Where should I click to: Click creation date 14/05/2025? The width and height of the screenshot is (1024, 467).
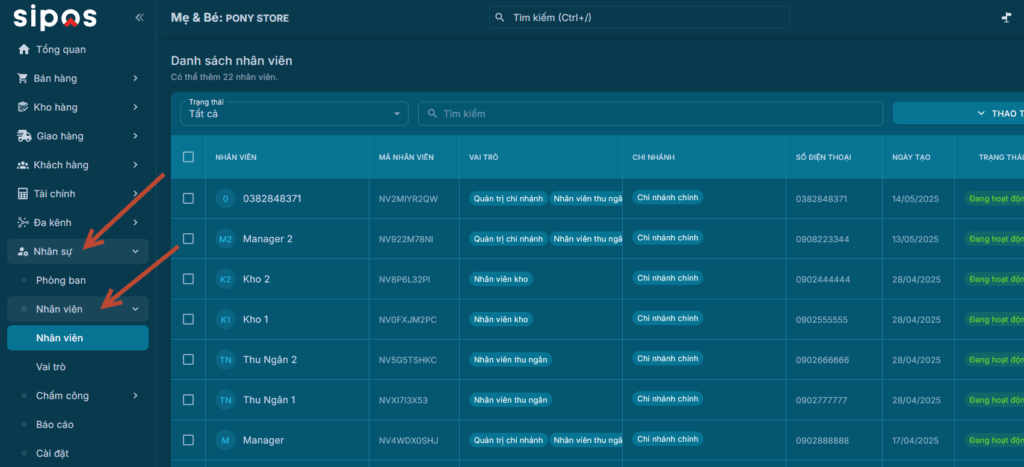point(916,199)
